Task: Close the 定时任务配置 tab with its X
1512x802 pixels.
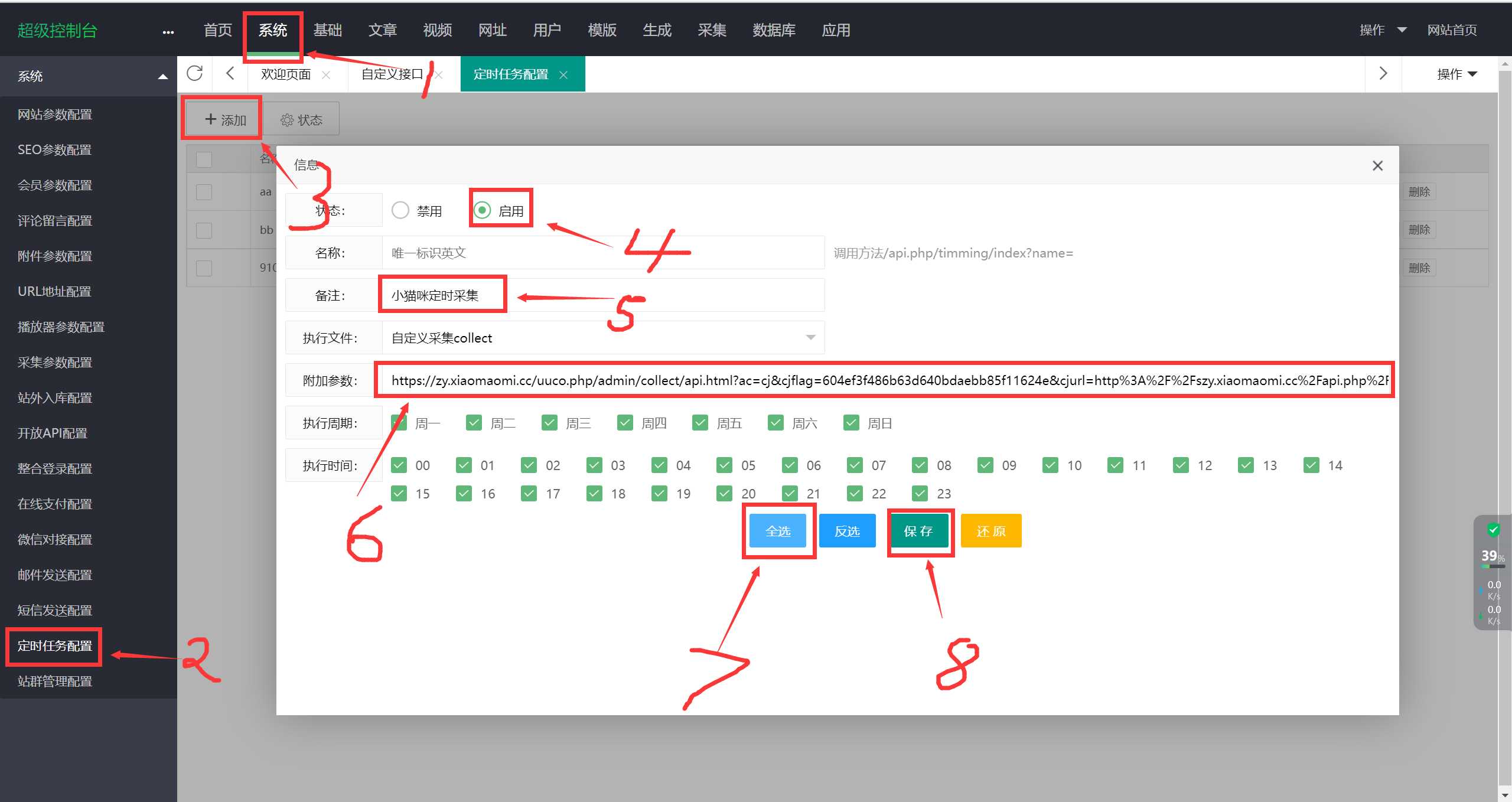Action: click(563, 75)
